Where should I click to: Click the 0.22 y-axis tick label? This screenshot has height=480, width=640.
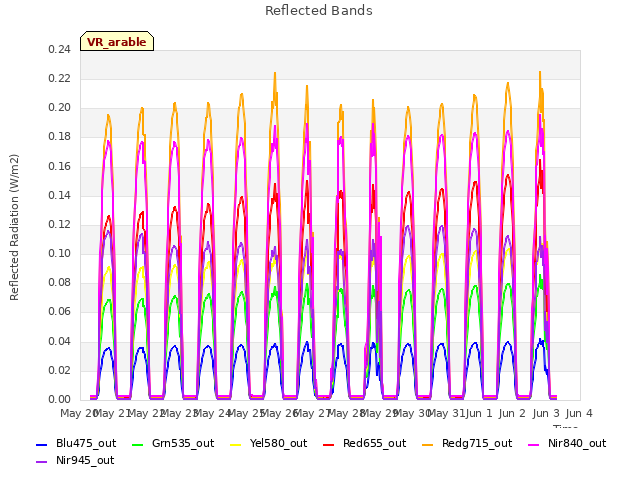pyautogui.click(x=60, y=78)
